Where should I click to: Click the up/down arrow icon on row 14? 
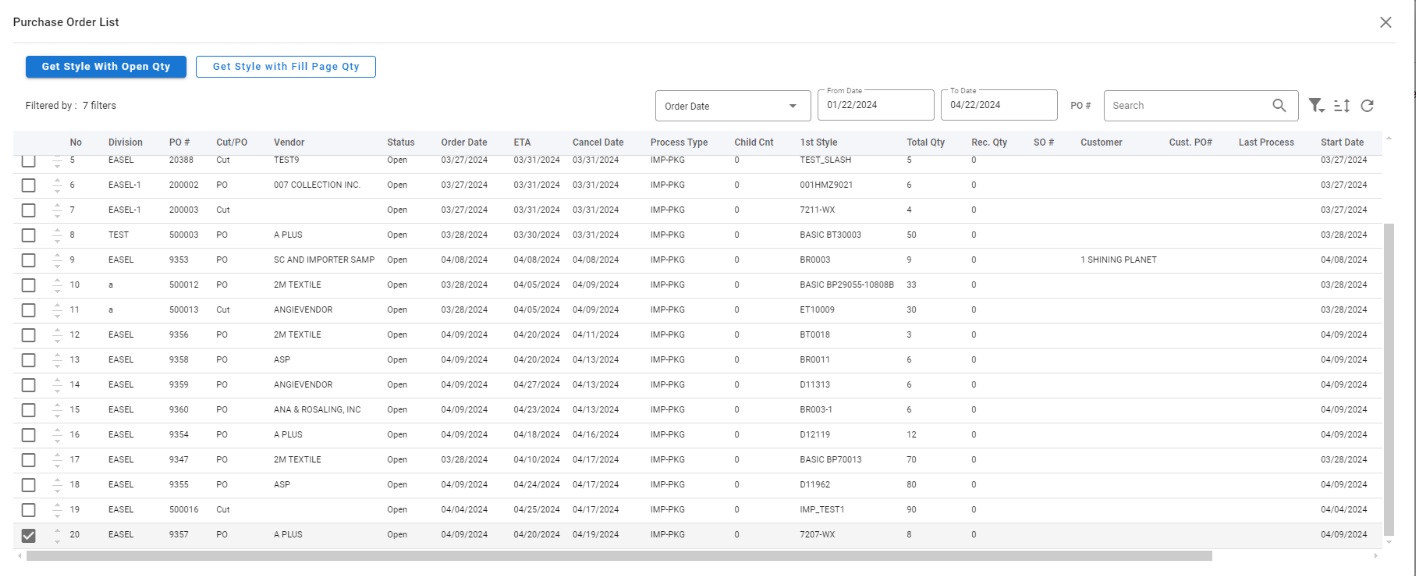click(57, 385)
